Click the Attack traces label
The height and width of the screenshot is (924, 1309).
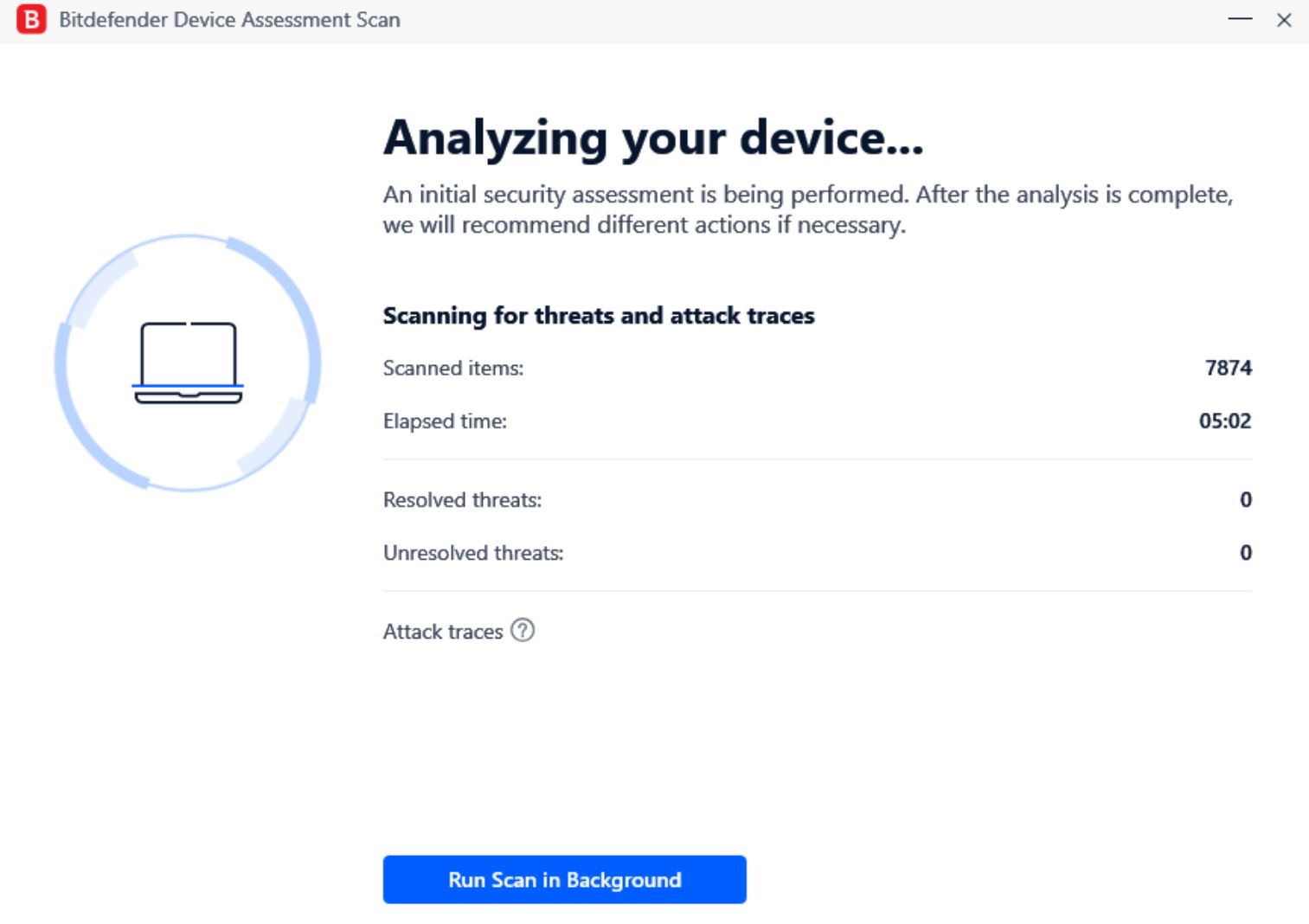tap(443, 632)
